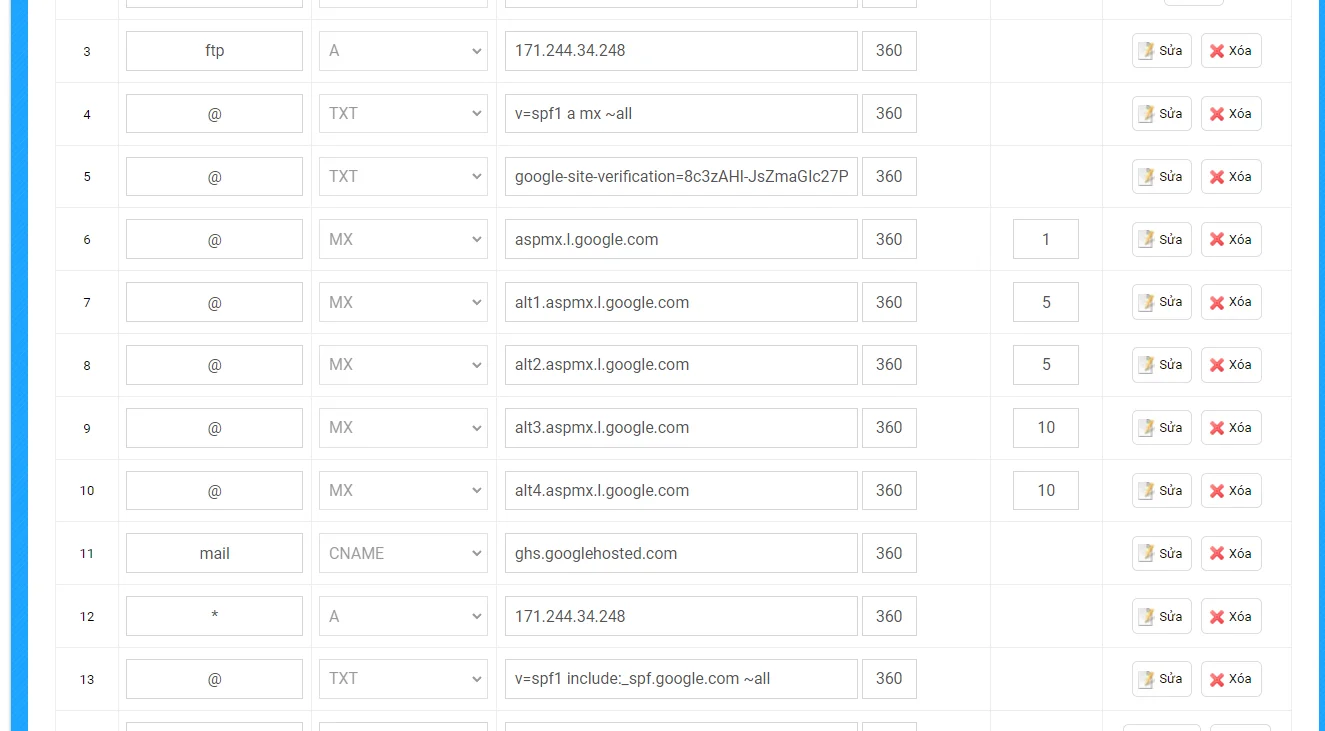Viewport: 1325px width, 731px height.
Task: Edit the mail CNAME record
Action: point(1161,554)
